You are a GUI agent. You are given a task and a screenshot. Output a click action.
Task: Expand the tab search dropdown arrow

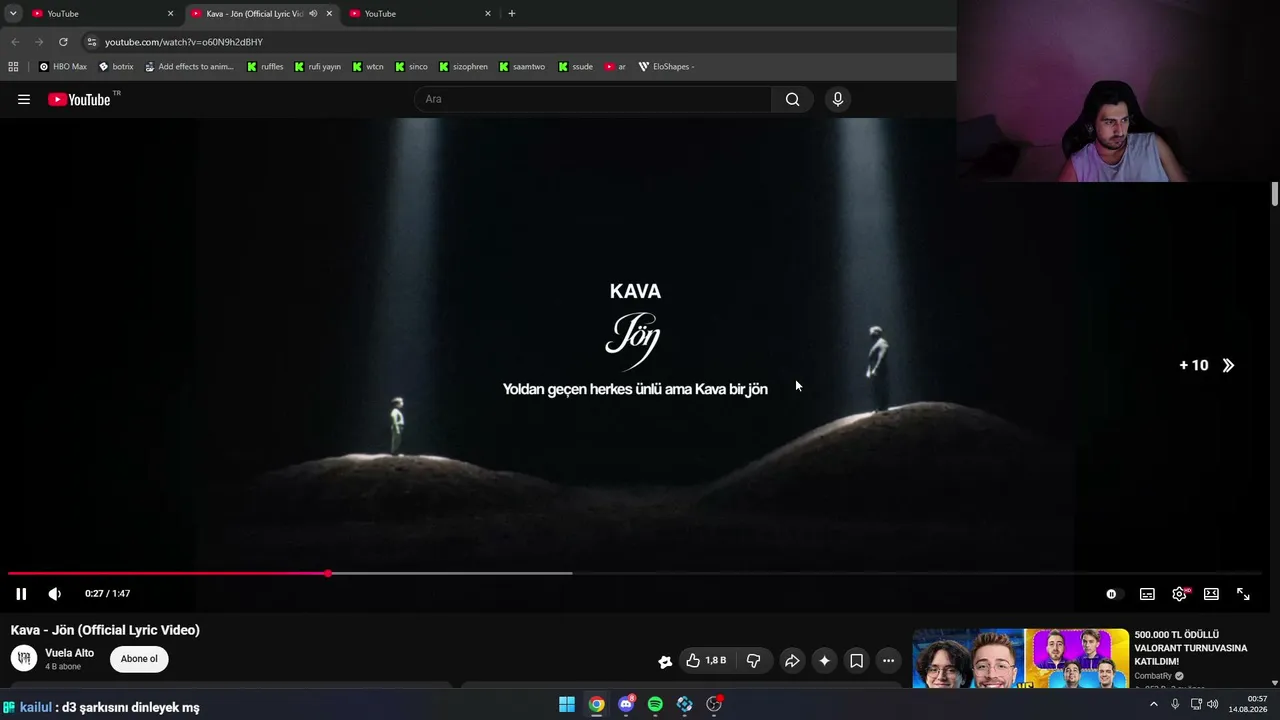tap(13, 14)
